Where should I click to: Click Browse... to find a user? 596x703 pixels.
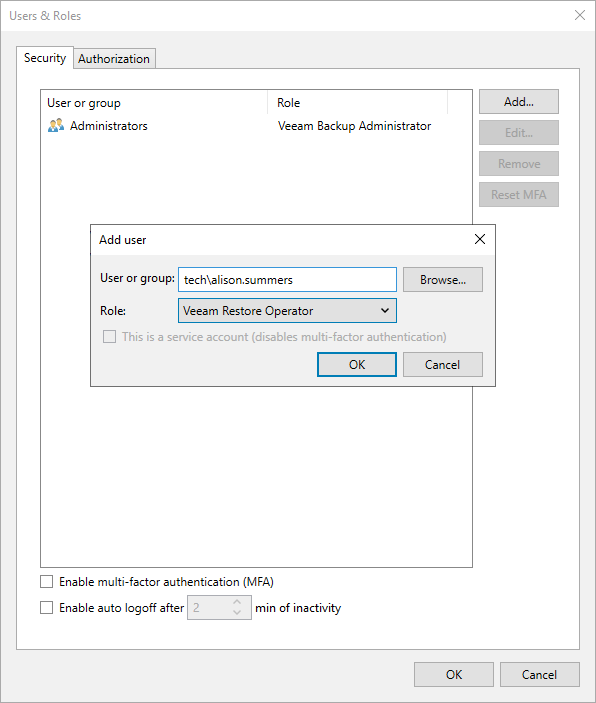point(443,280)
